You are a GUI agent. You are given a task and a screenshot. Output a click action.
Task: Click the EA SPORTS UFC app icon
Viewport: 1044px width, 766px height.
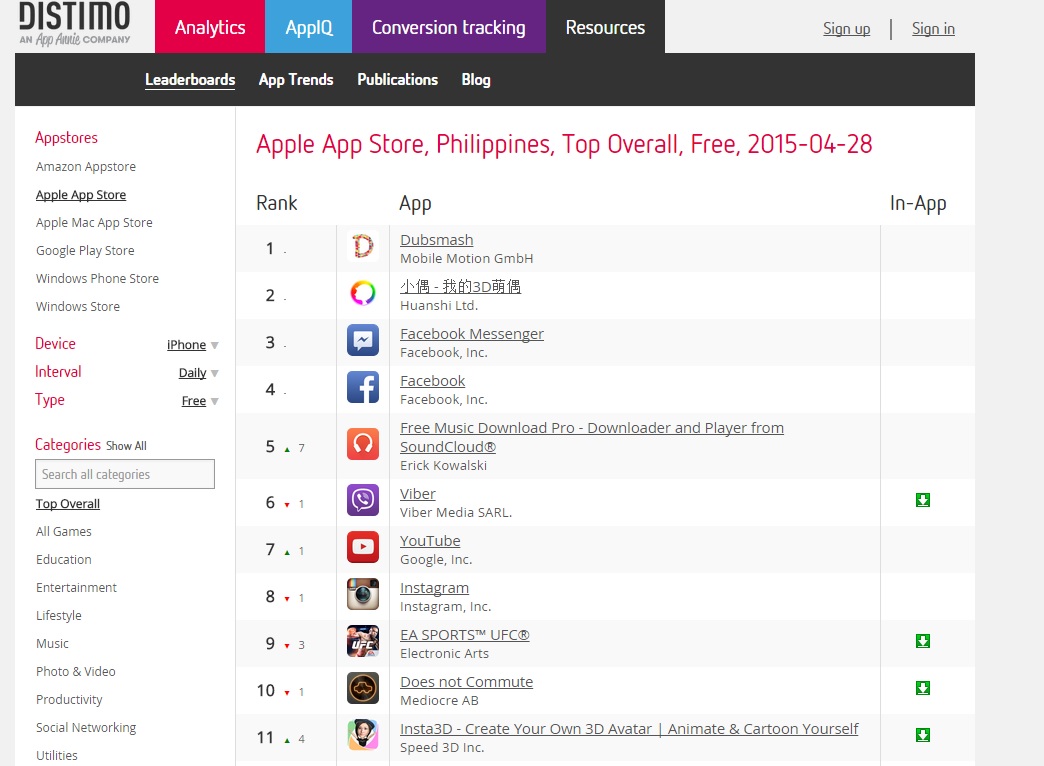pos(363,641)
